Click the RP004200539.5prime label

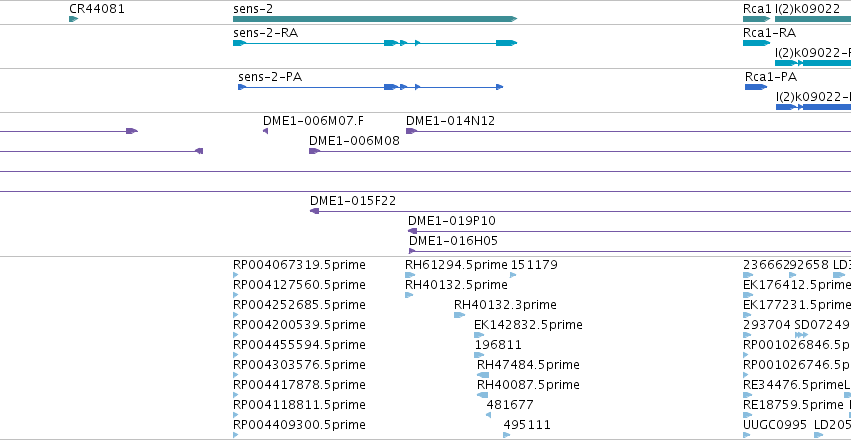coord(299,324)
